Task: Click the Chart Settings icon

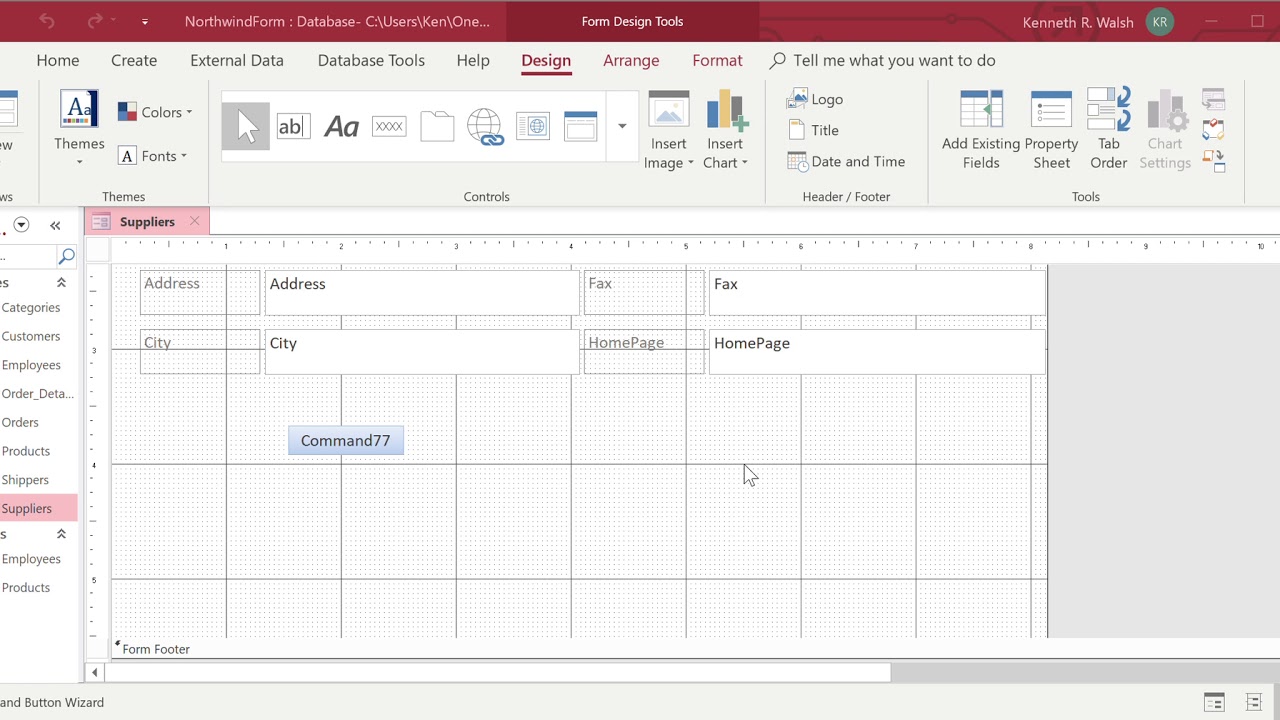Action: pyautogui.click(x=1165, y=131)
